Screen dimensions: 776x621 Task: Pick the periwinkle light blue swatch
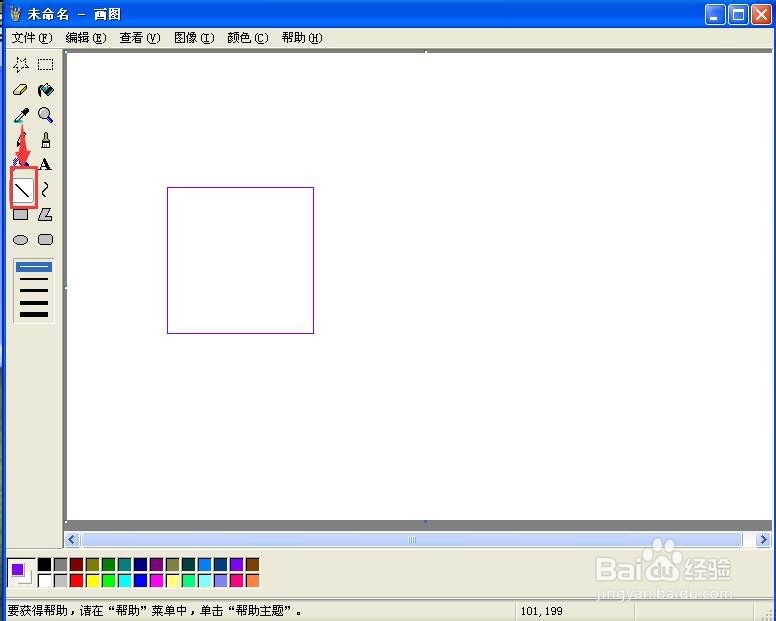pyautogui.click(x=221, y=580)
